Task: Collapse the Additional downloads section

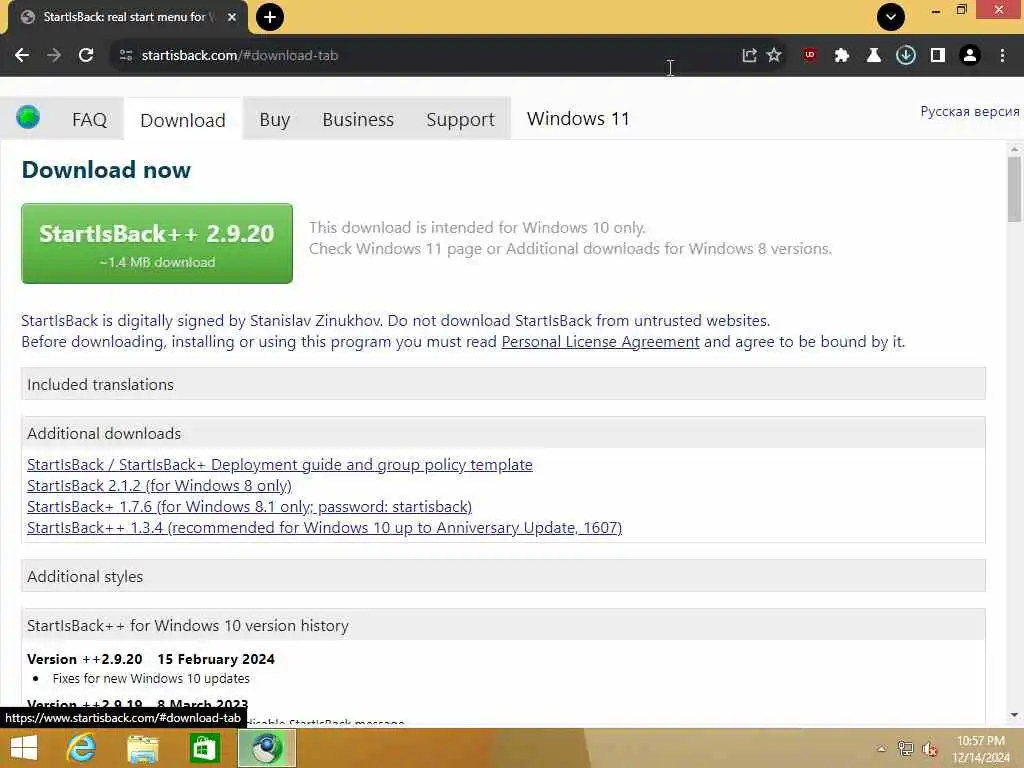Action: (x=503, y=433)
